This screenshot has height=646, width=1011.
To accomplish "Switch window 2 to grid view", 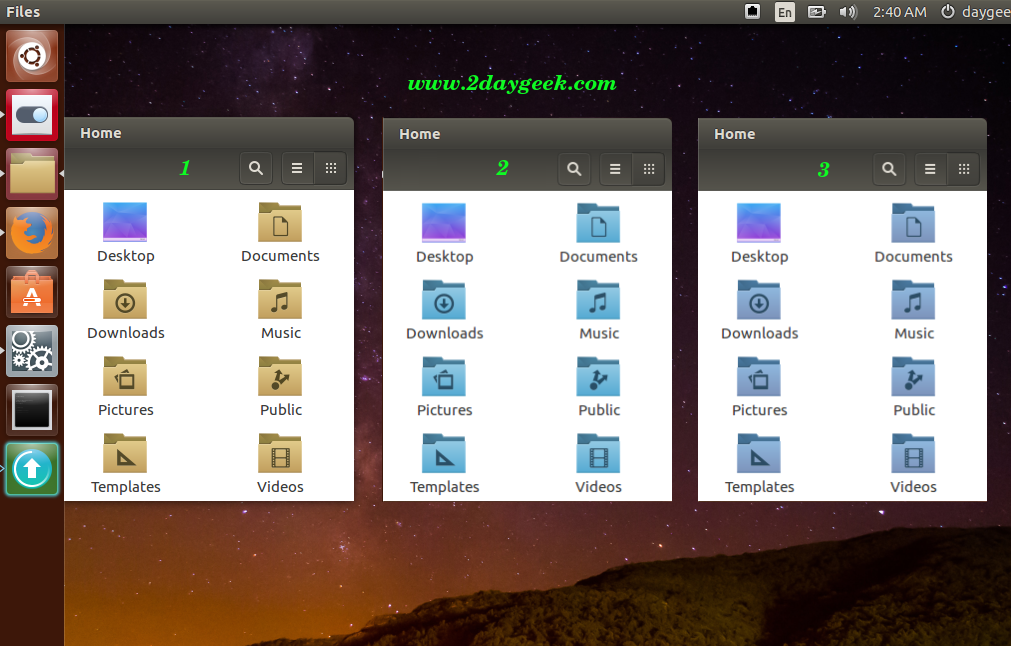I will [648, 170].
